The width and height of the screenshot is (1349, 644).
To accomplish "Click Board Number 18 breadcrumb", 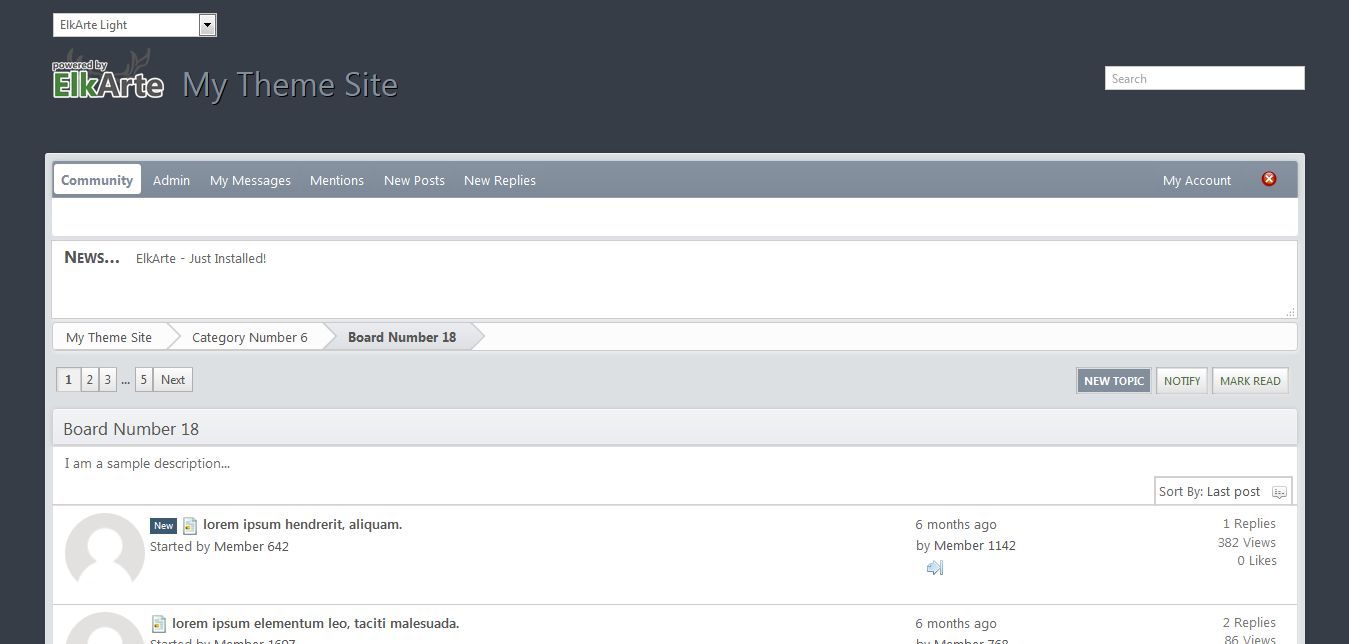I will [x=402, y=337].
